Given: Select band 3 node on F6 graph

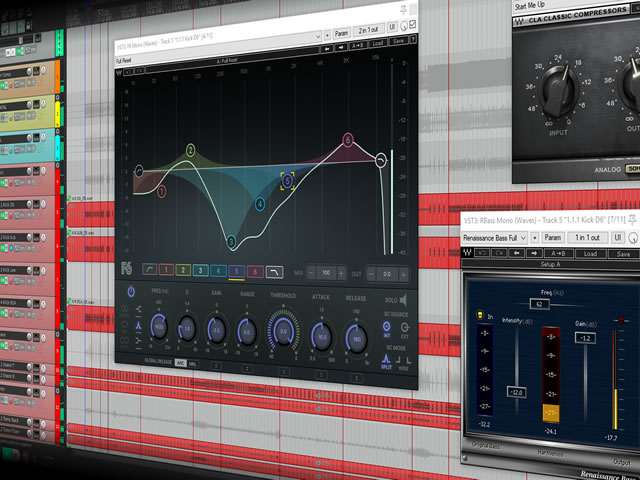Looking at the screenshot, I should (231, 242).
